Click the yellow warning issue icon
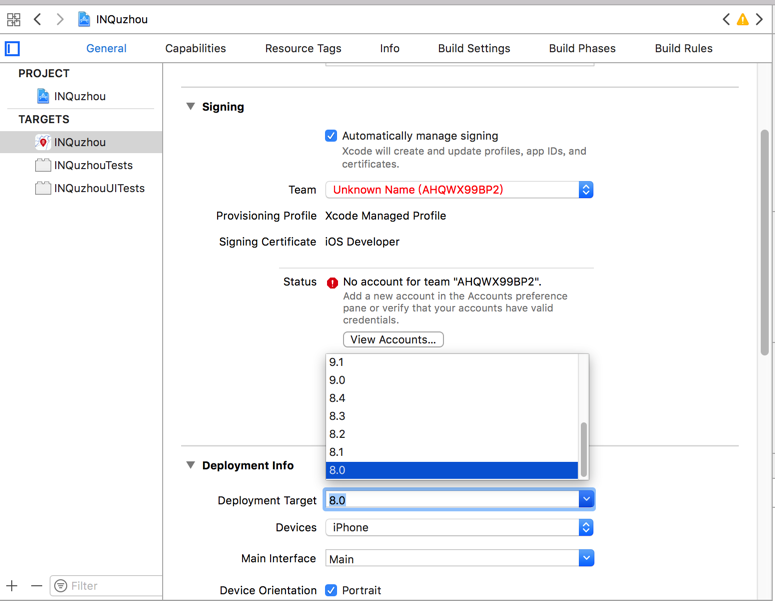775x601 pixels. click(x=742, y=19)
